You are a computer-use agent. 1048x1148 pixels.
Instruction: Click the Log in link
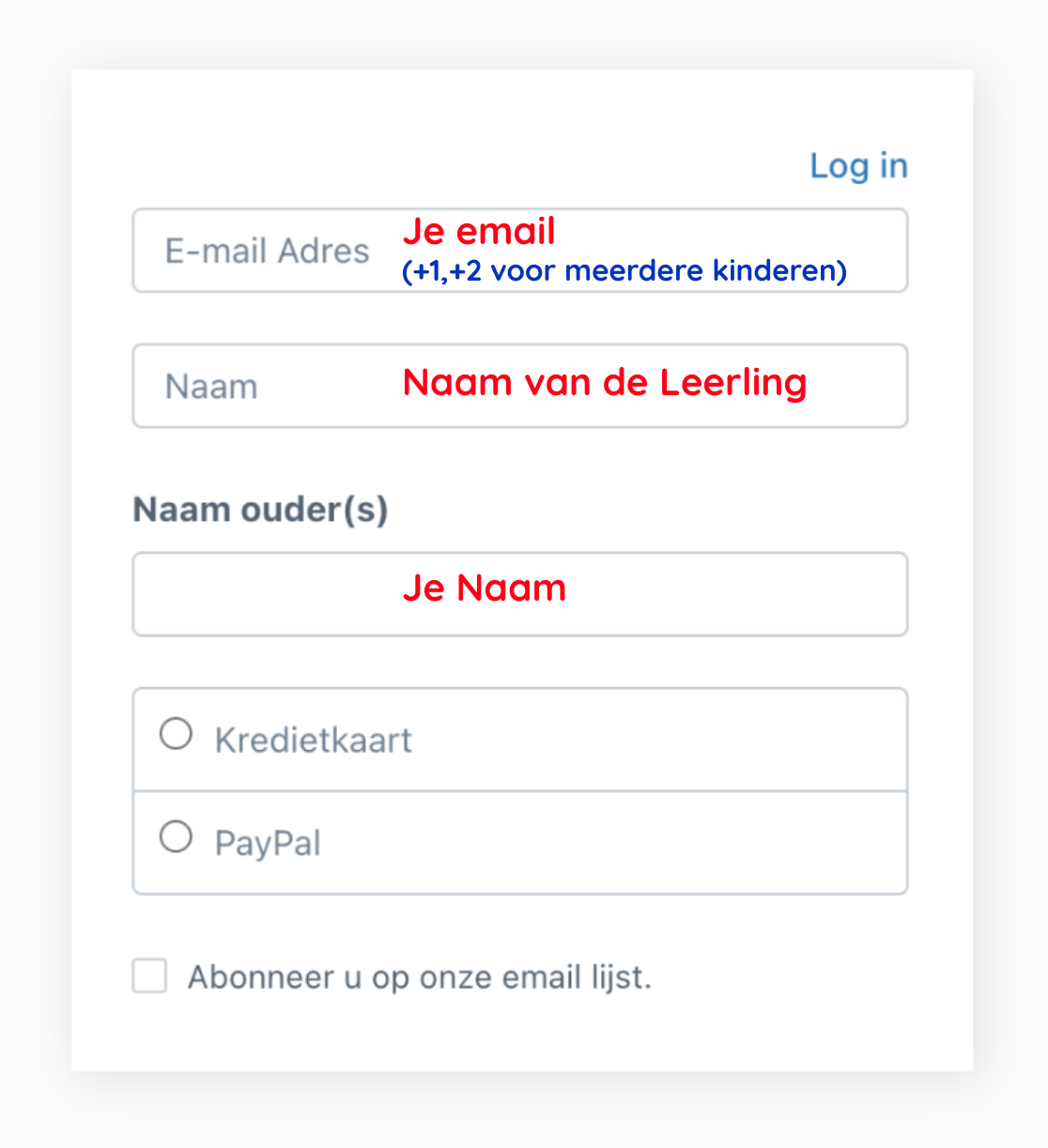tap(858, 166)
